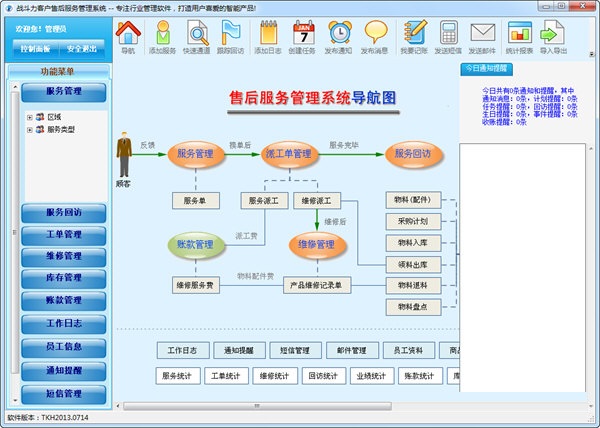The height and width of the screenshot is (428, 600).
Task: Click the 安全退出 button
Action: coord(82,49)
